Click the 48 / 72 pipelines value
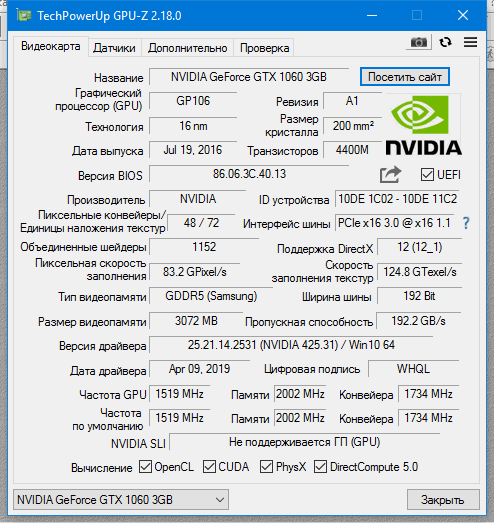Viewport: 494px width, 523px height. tap(201, 223)
